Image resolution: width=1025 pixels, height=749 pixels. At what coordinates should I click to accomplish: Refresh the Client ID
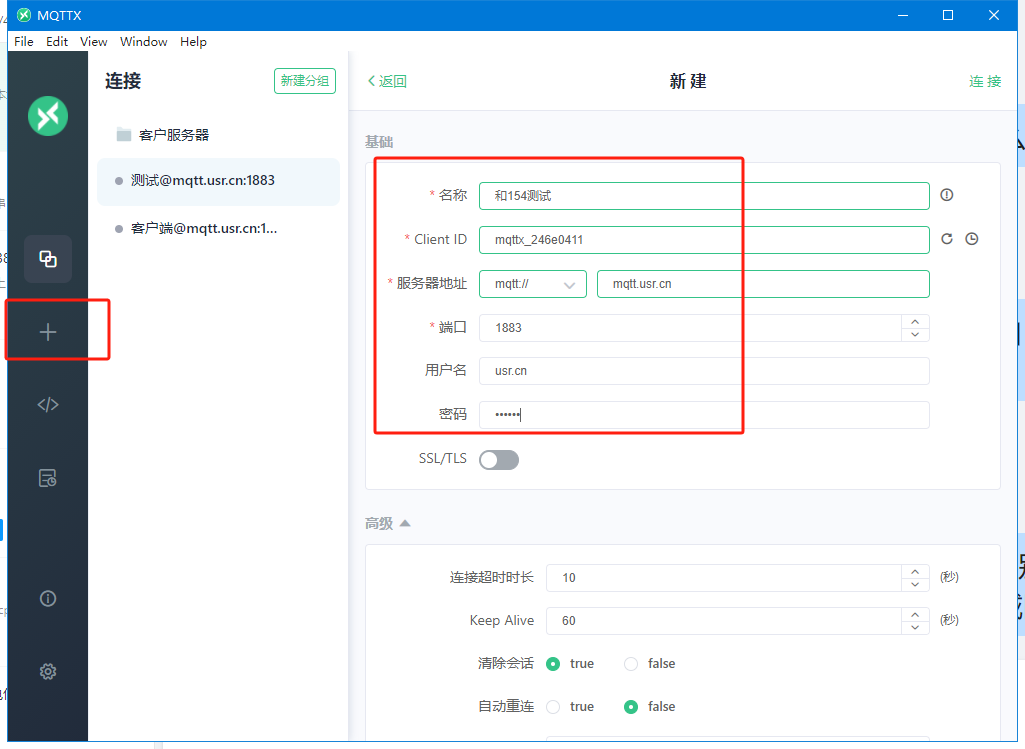point(948,239)
